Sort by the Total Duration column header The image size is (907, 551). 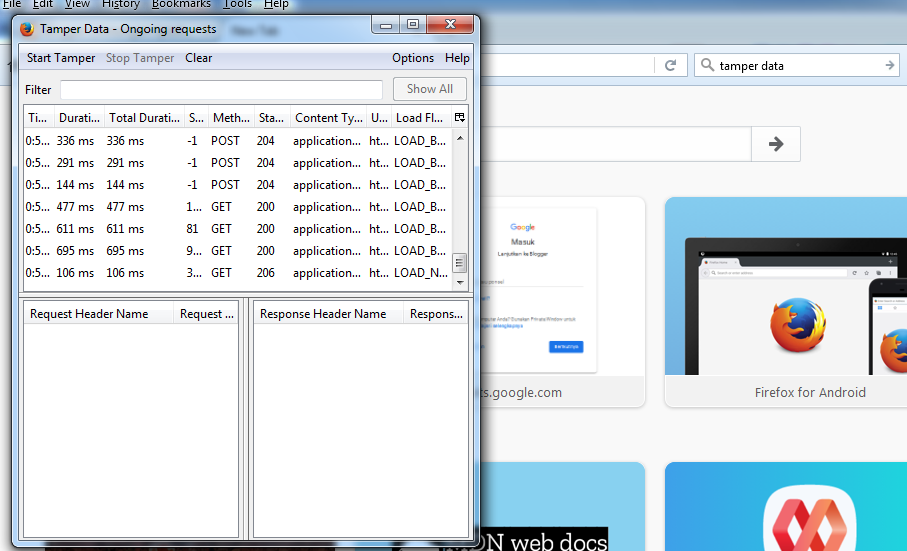(144, 117)
